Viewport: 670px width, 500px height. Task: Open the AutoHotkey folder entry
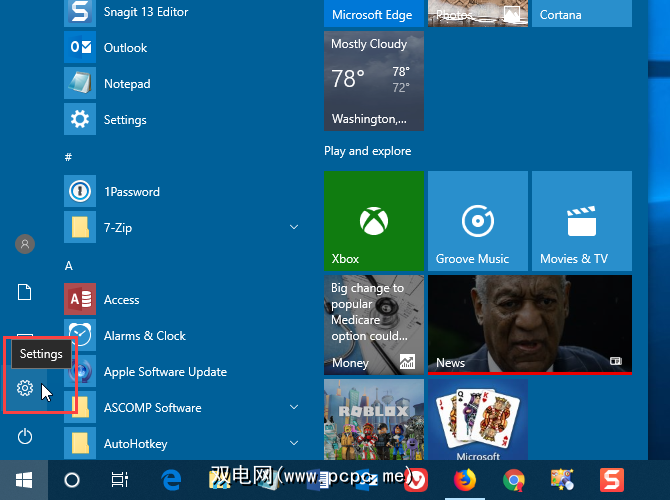(184, 443)
